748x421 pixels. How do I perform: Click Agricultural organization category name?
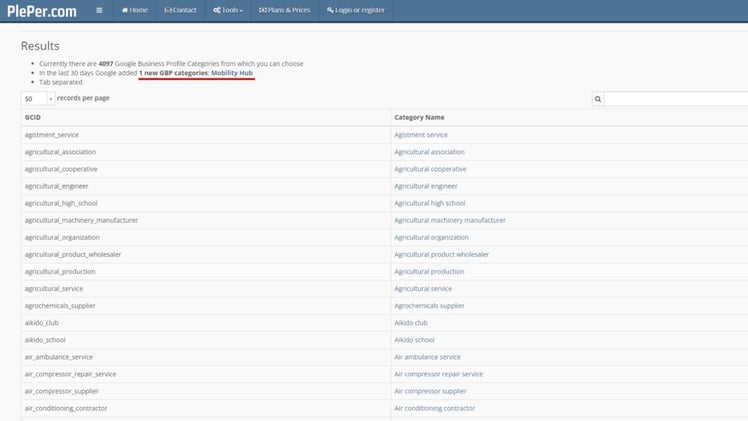[x=431, y=237]
